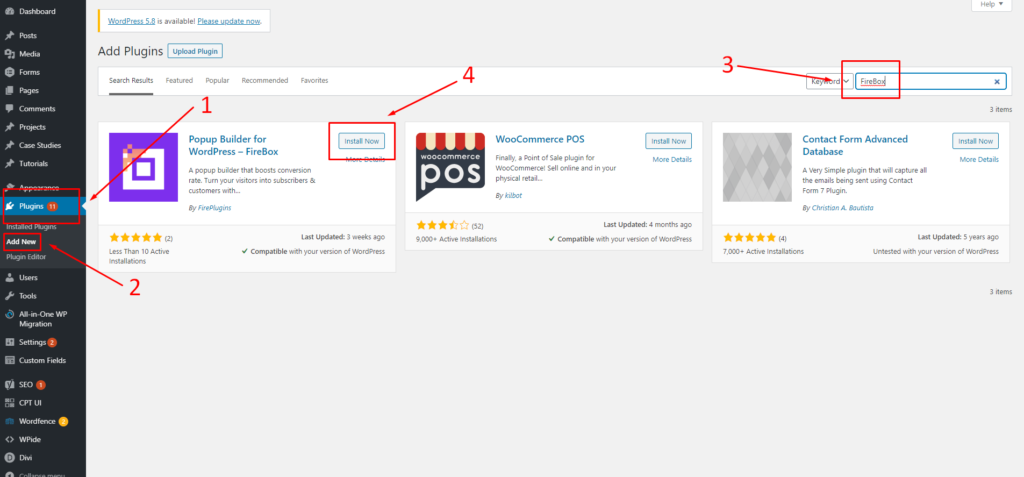Open Contact Form Advanced Database thumbnail
Viewport: 1024px width, 477px height.
(757, 167)
